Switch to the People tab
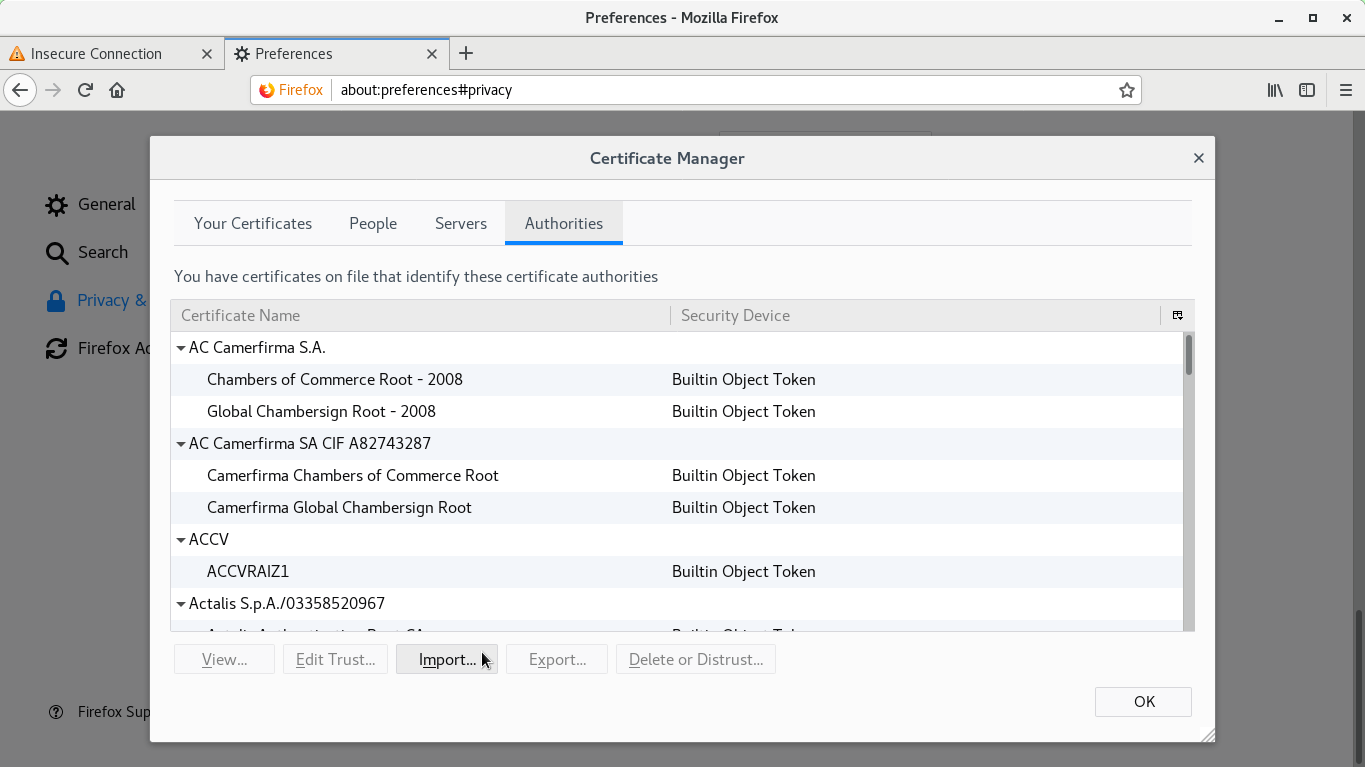 tap(372, 223)
